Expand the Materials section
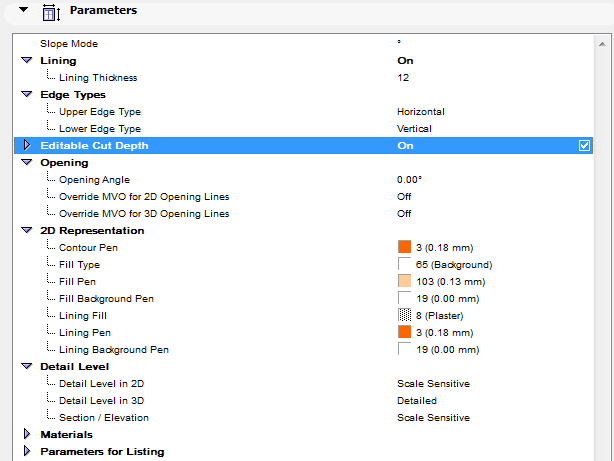This screenshot has width=614, height=461. coord(27,435)
